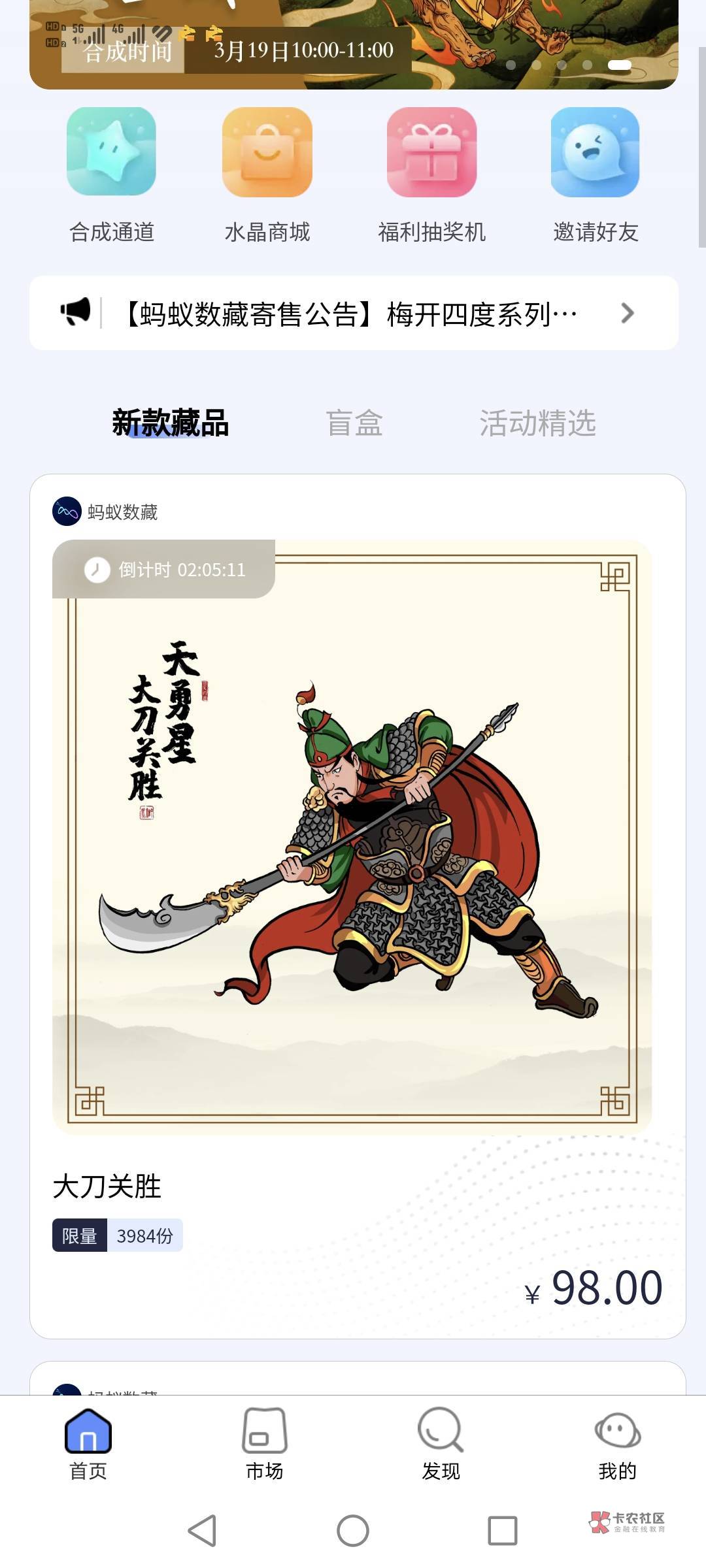This screenshot has width=706, height=1568.
Task: Tap the 大刀关胜 title text
Action: [107, 1186]
